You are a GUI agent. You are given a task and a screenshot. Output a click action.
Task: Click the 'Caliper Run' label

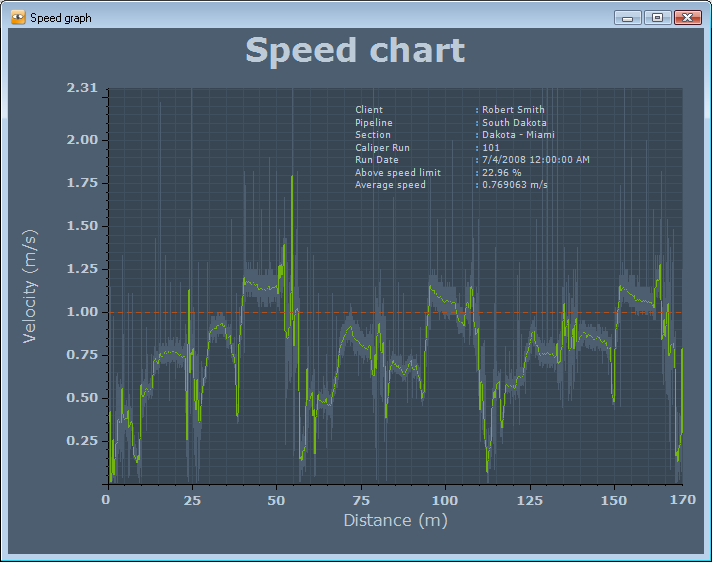click(x=382, y=148)
